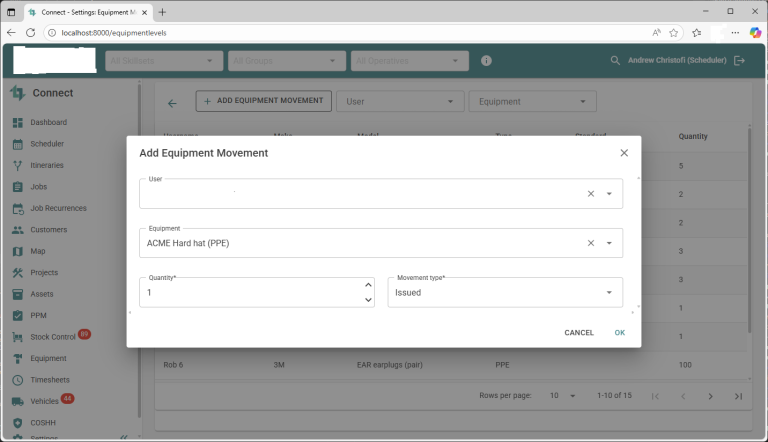
Task: Select the Rob 6 table row
Action: (452, 365)
